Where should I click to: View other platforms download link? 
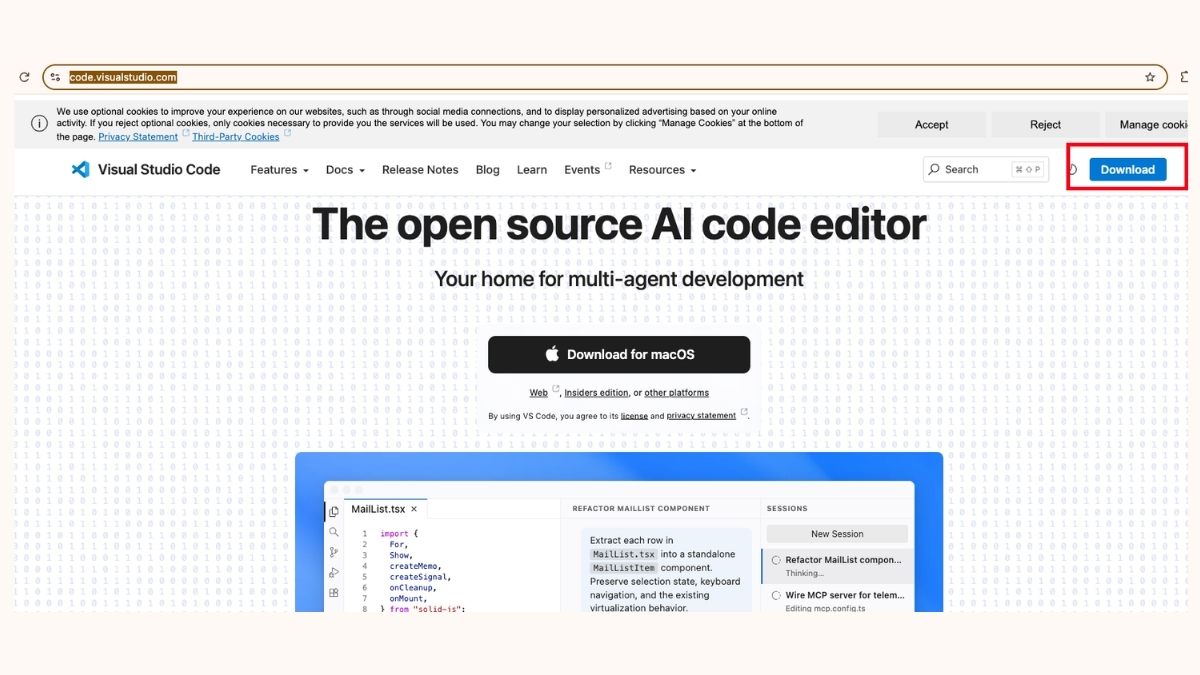click(x=676, y=393)
